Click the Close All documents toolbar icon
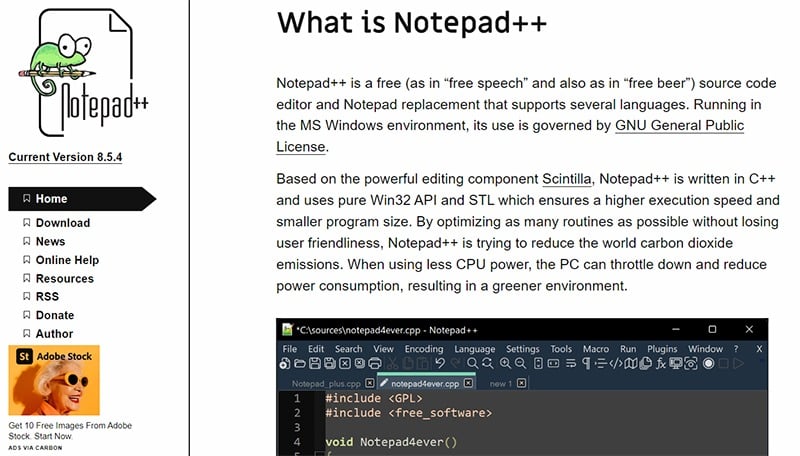 360,363
